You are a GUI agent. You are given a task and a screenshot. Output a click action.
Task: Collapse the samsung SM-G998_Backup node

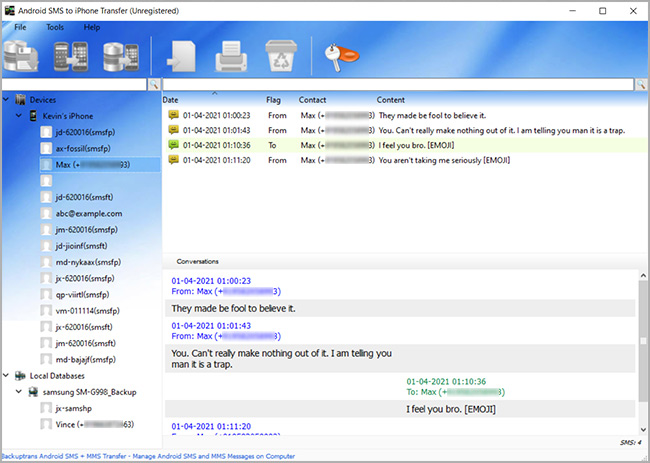coord(18,391)
